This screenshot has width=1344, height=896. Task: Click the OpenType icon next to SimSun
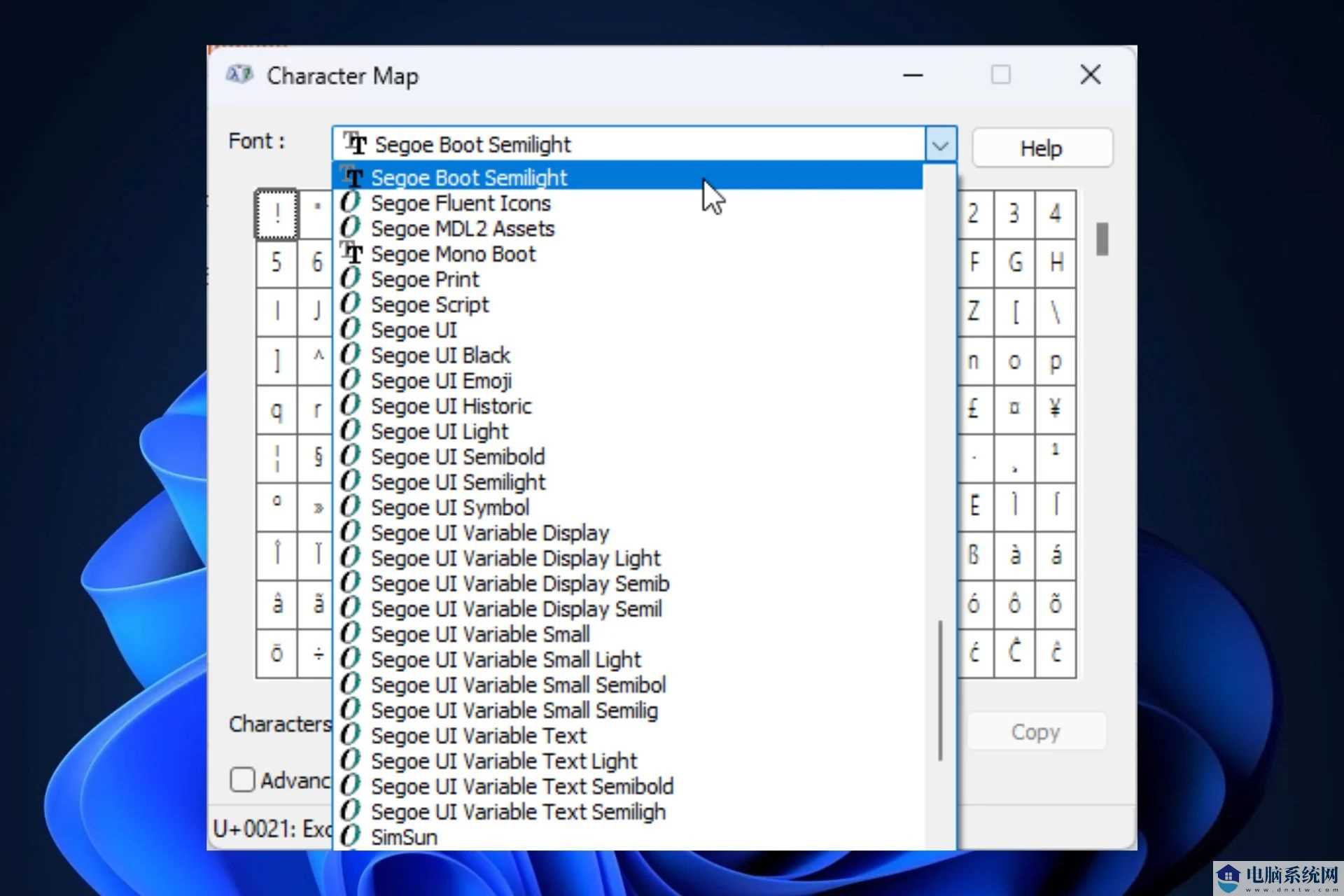[x=351, y=836]
